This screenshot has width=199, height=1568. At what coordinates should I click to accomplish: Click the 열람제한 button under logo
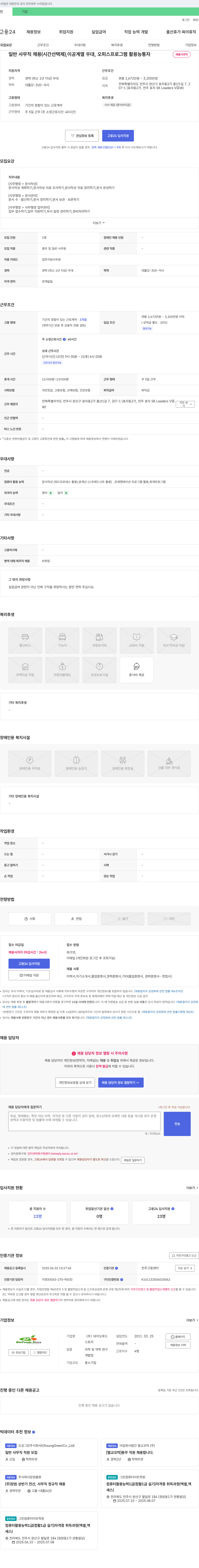coord(40,1353)
